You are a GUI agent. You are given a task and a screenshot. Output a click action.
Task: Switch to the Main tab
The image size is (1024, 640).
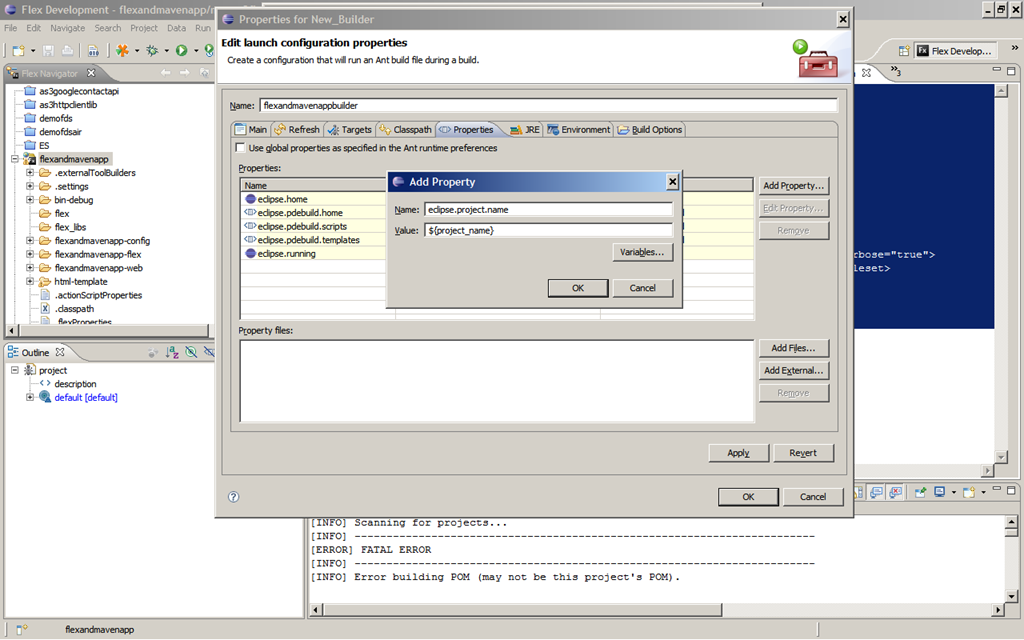251,129
